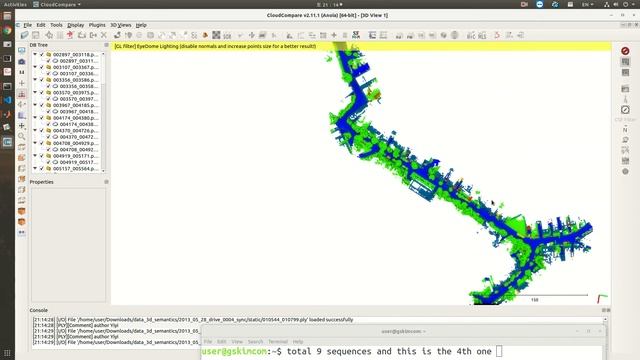
Task: Toggle the 004919_00517... cloud checkbox
Action: (48, 162)
